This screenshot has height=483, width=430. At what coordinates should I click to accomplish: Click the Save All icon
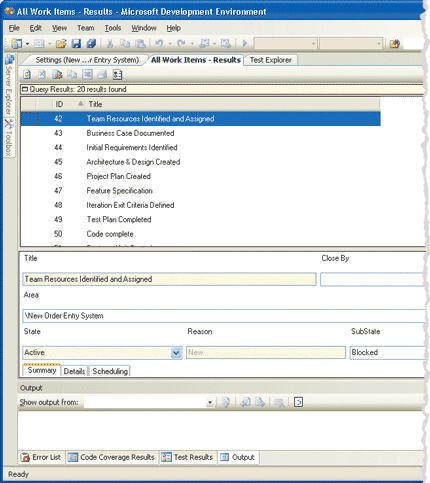pyautogui.click(x=91, y=43)
